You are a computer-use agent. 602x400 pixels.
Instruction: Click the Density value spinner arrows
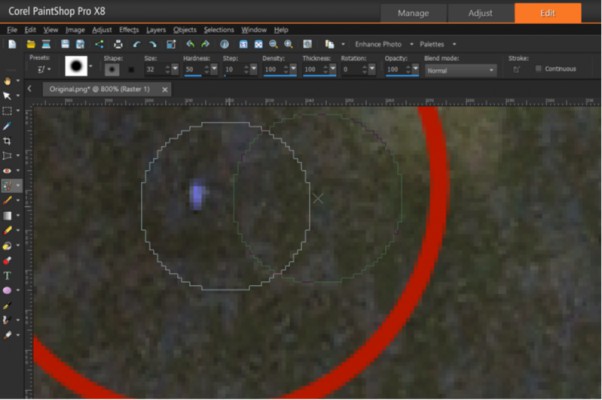(286, 69)
